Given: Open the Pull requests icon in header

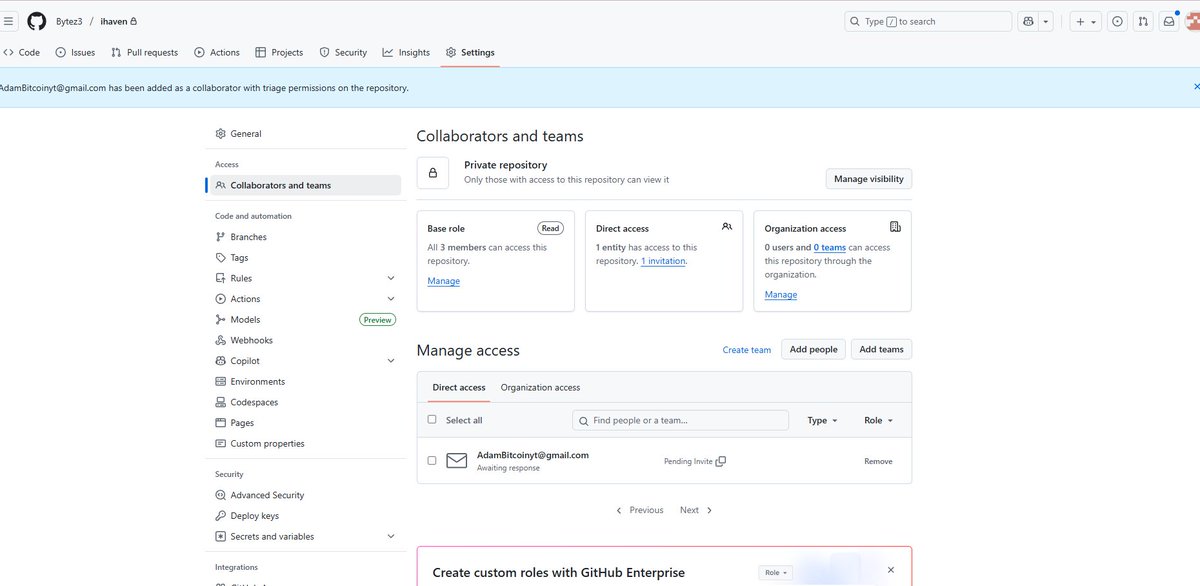Looking at the screenshot, I should point(1143,21).
